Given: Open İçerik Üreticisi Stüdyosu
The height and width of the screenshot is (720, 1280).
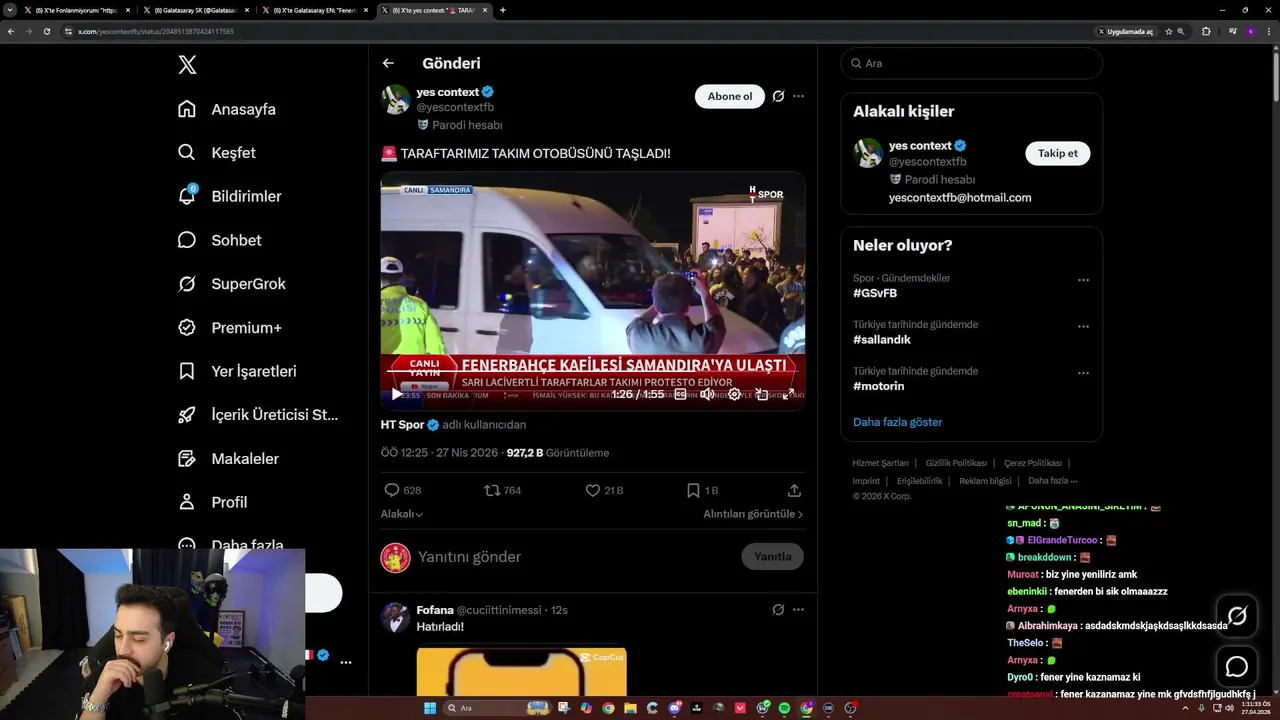Looking at the screenshot, I should [x=258, y=415].
